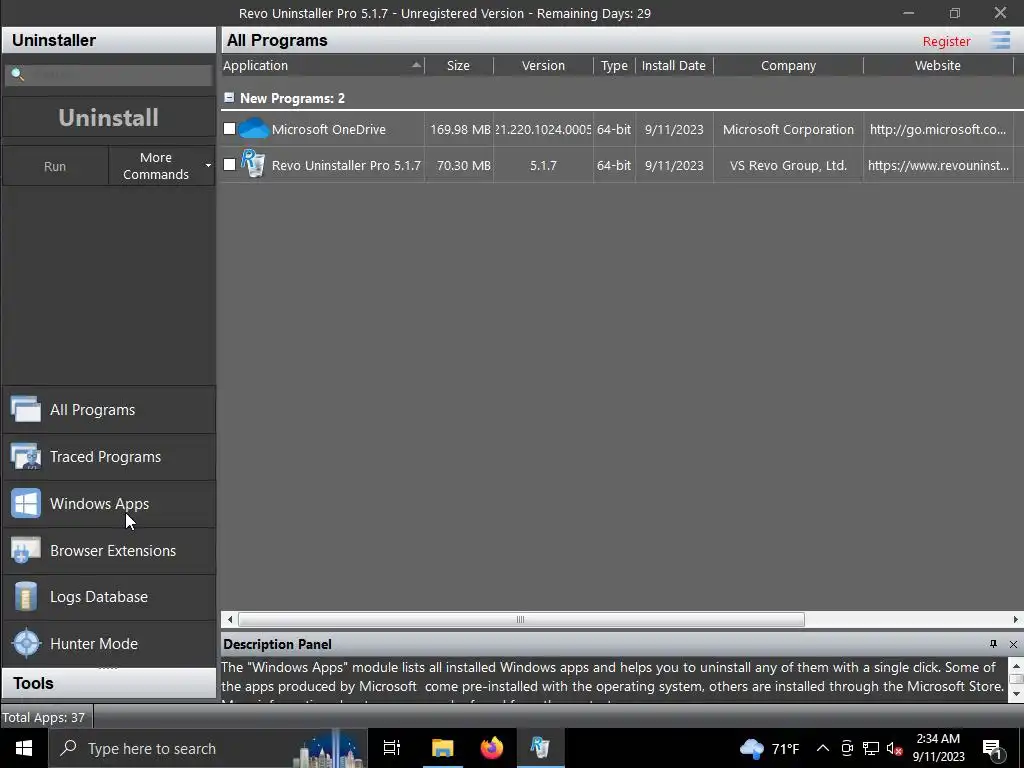Viewport: 1024px width, 768px height.
Task: Open File Explorer from the taskbar
Action: pos(442,748)
